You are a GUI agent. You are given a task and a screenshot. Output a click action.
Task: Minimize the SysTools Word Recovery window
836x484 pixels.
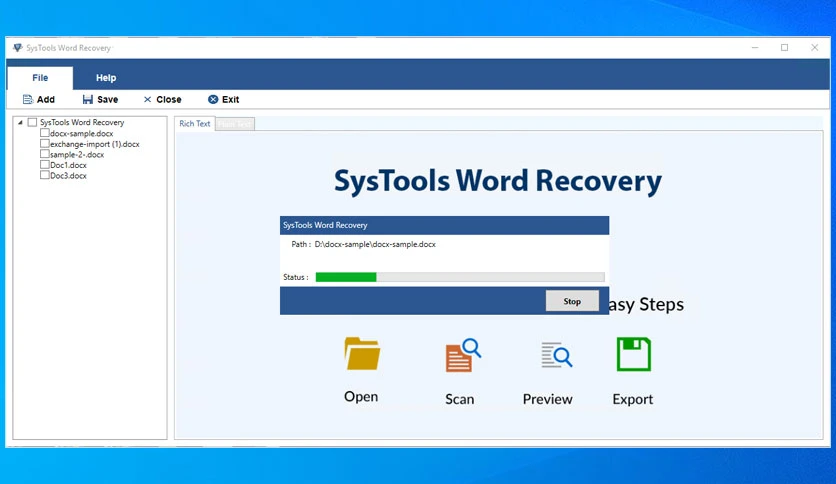click(755, 47)
